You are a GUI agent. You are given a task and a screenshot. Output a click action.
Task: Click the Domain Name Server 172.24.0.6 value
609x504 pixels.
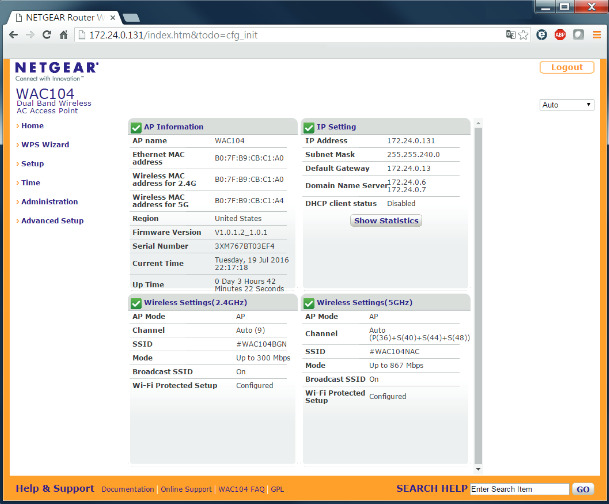[407, 182]
